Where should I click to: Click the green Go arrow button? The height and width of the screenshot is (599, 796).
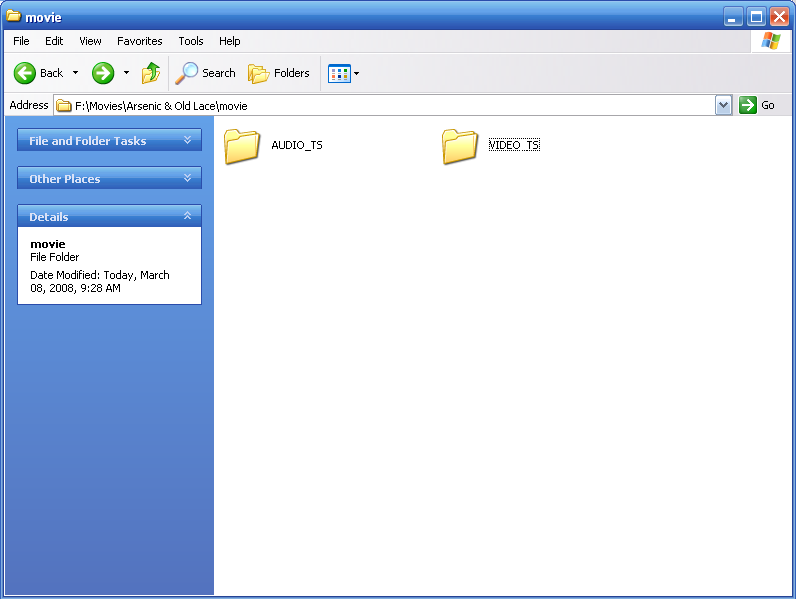pos(748,105)
